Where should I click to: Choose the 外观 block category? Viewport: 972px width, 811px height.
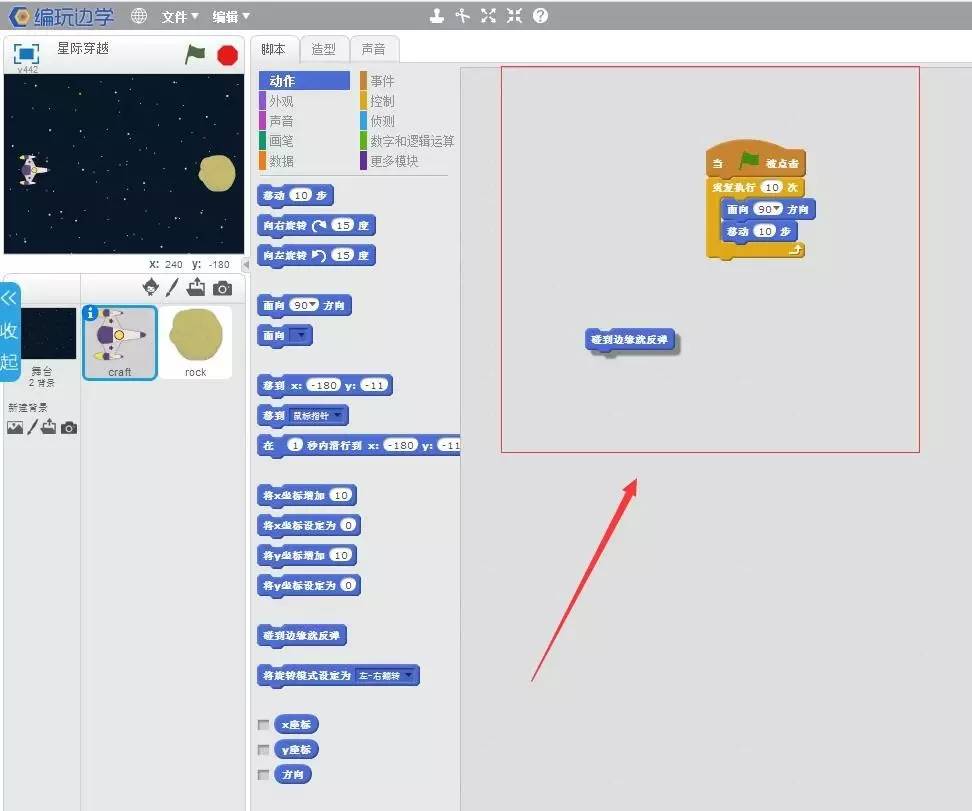(281, 101)
